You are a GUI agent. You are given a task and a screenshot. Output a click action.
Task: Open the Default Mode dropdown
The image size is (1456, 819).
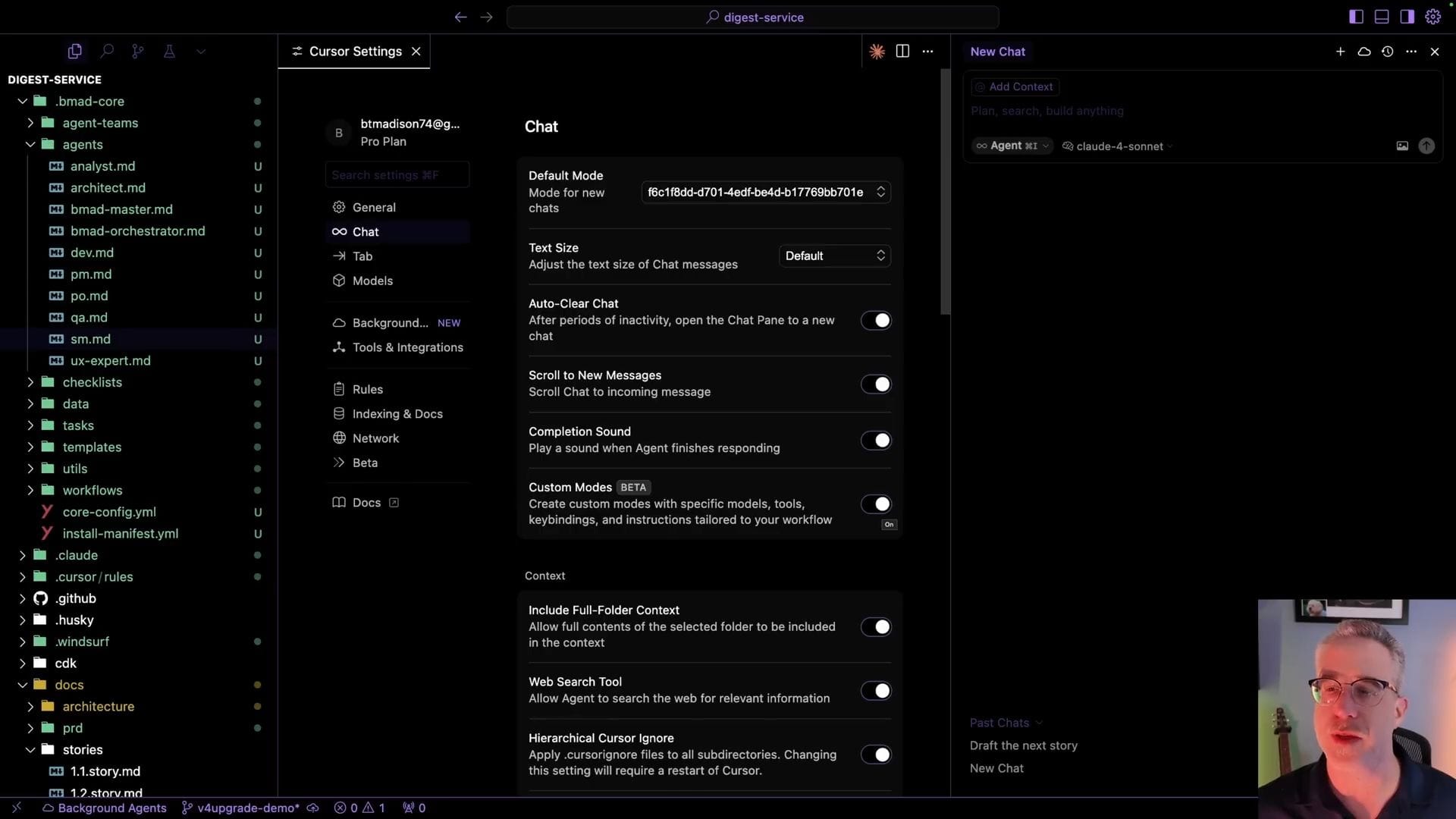pos(765,193)
